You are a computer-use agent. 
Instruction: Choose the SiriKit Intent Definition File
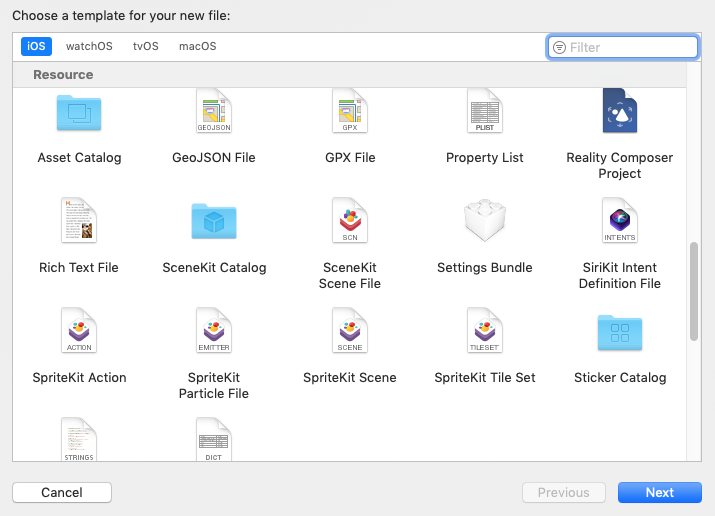[x=620, y=221]
